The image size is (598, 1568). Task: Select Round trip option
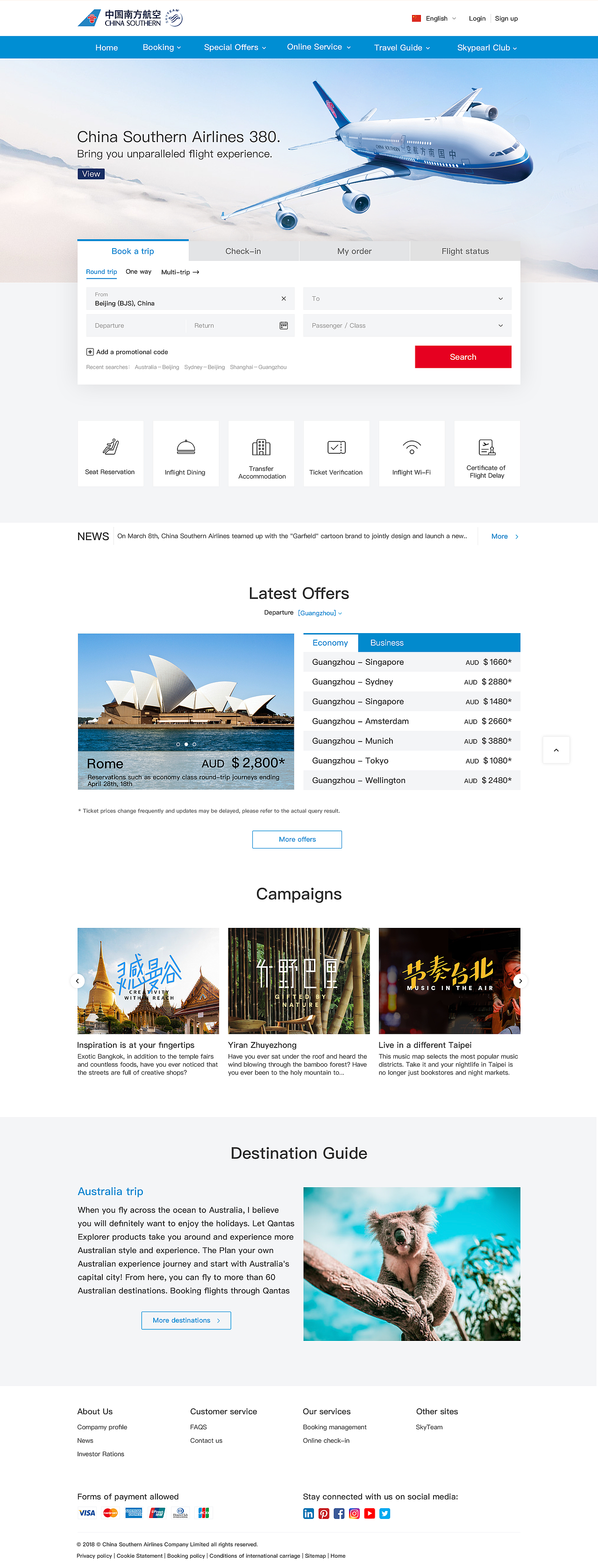click(101, 272)
